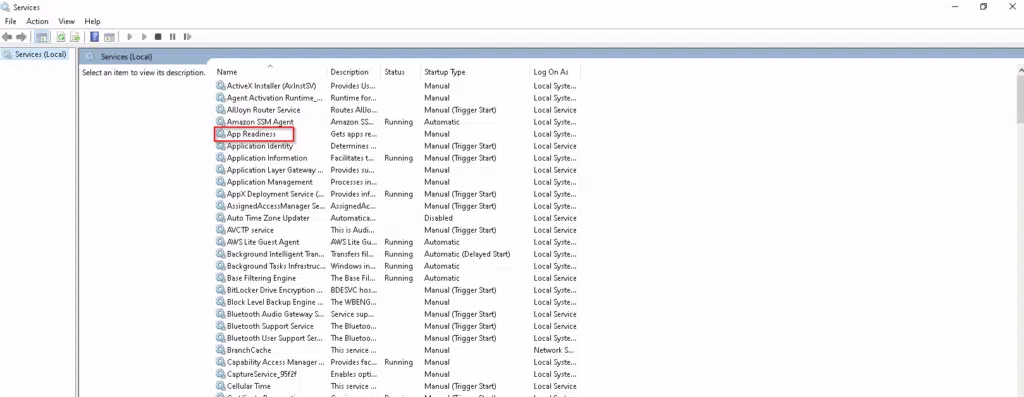Select Services (Local) in the console tree

click(40, 55)
